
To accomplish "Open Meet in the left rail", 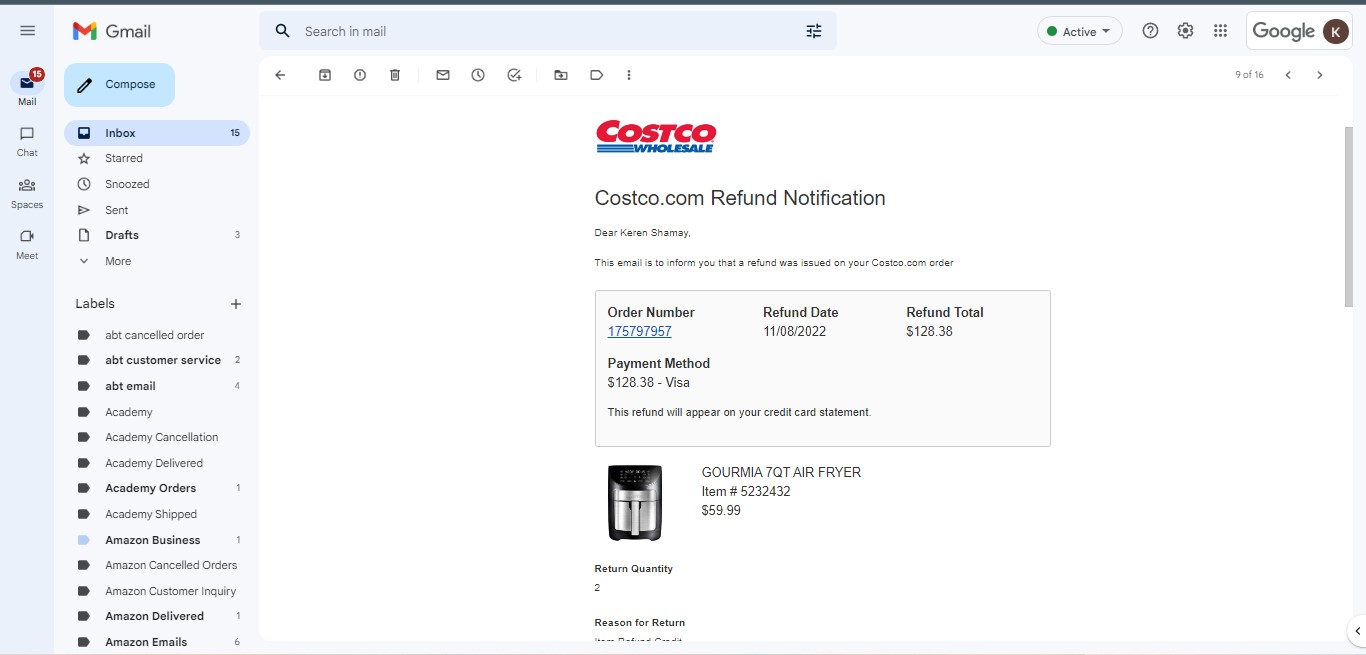I will 27,244.
